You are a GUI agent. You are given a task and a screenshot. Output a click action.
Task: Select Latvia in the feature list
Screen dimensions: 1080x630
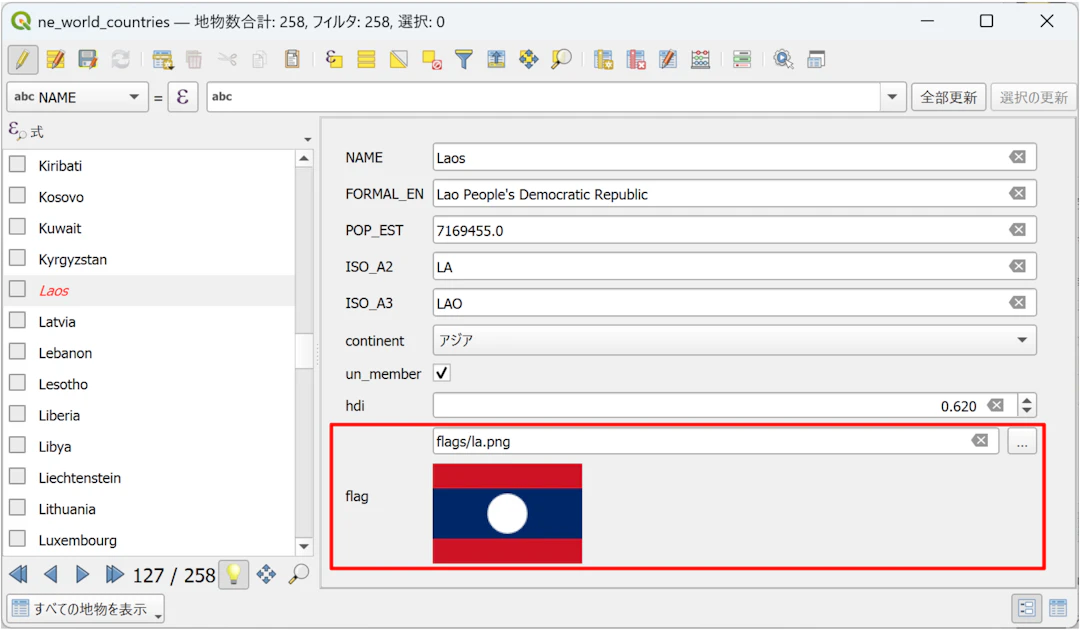[x=57, y=322]
